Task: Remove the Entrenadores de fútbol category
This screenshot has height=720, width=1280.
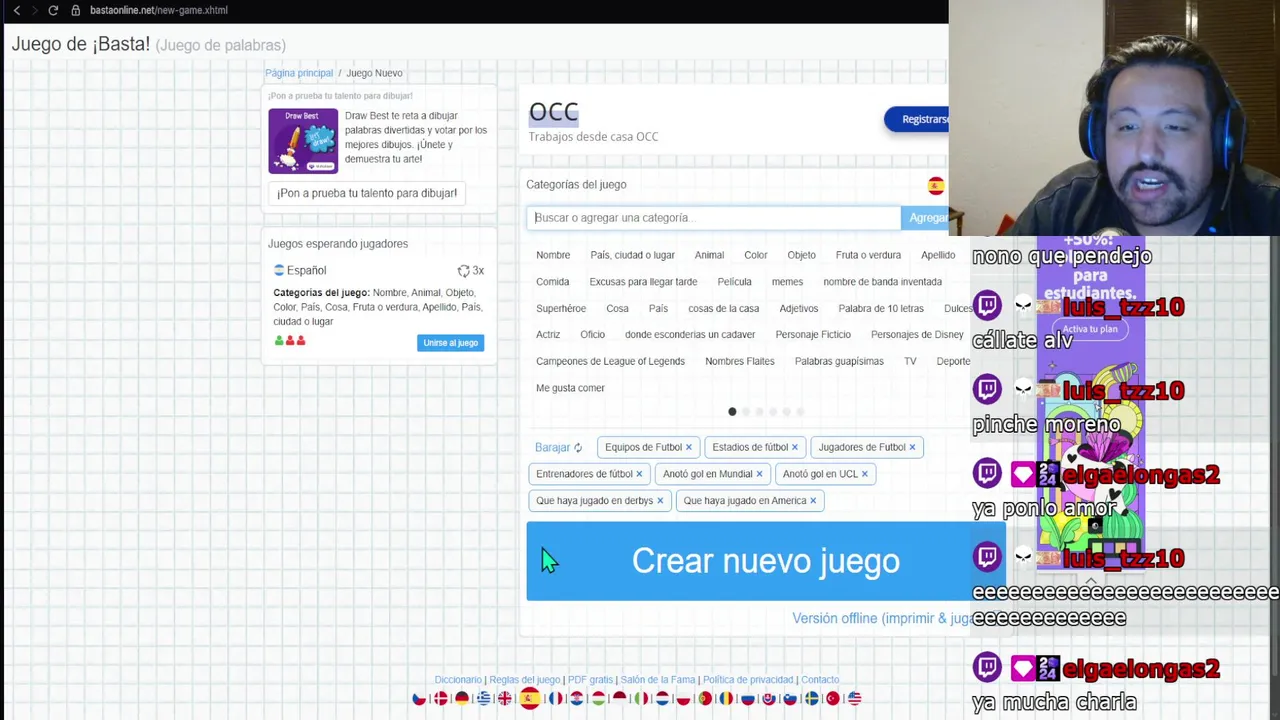Action: click(x=639, y=474)
